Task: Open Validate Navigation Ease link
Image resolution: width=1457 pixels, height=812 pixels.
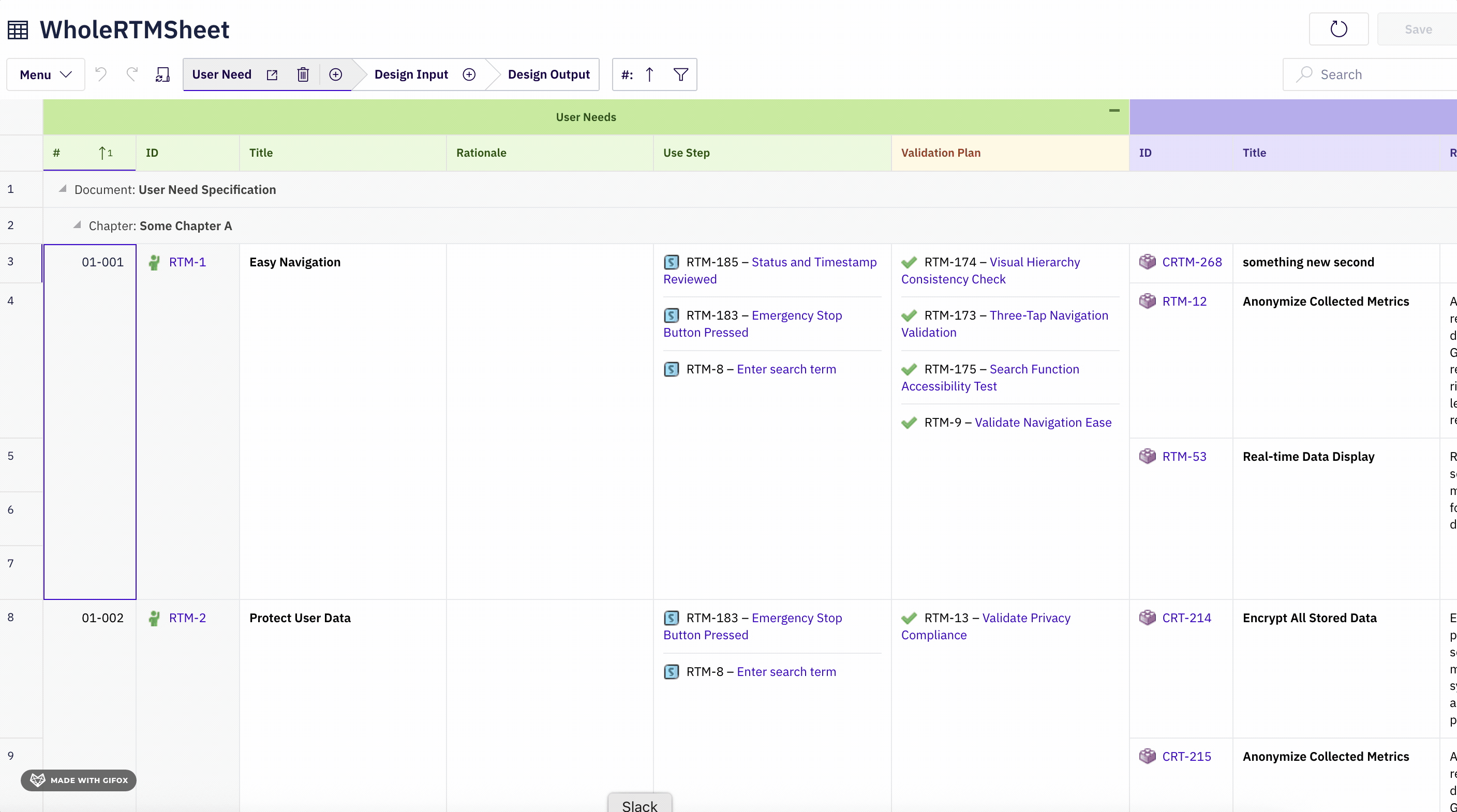Action: (x=1043, y=423)
